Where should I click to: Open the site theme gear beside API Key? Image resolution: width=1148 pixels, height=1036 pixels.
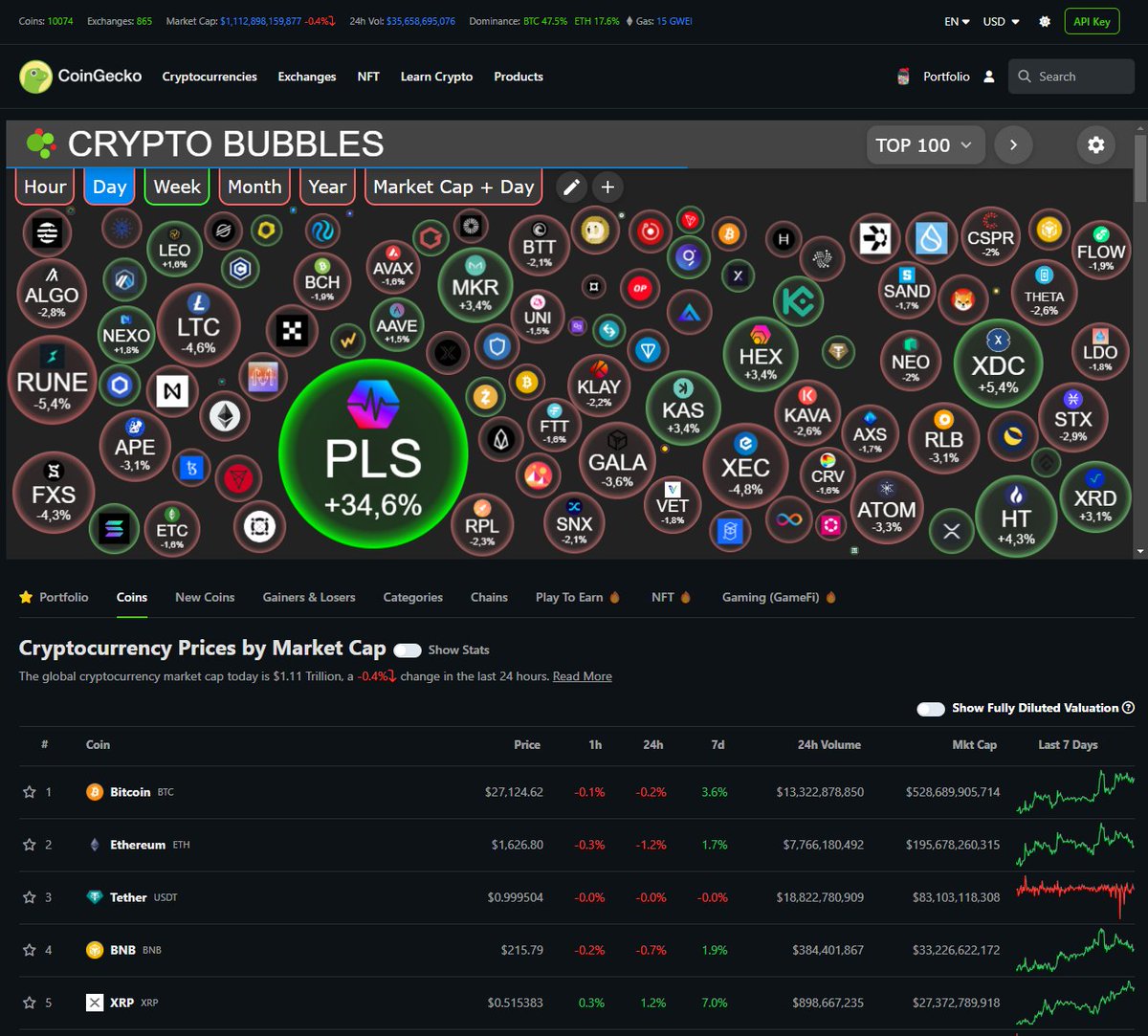1044,20
